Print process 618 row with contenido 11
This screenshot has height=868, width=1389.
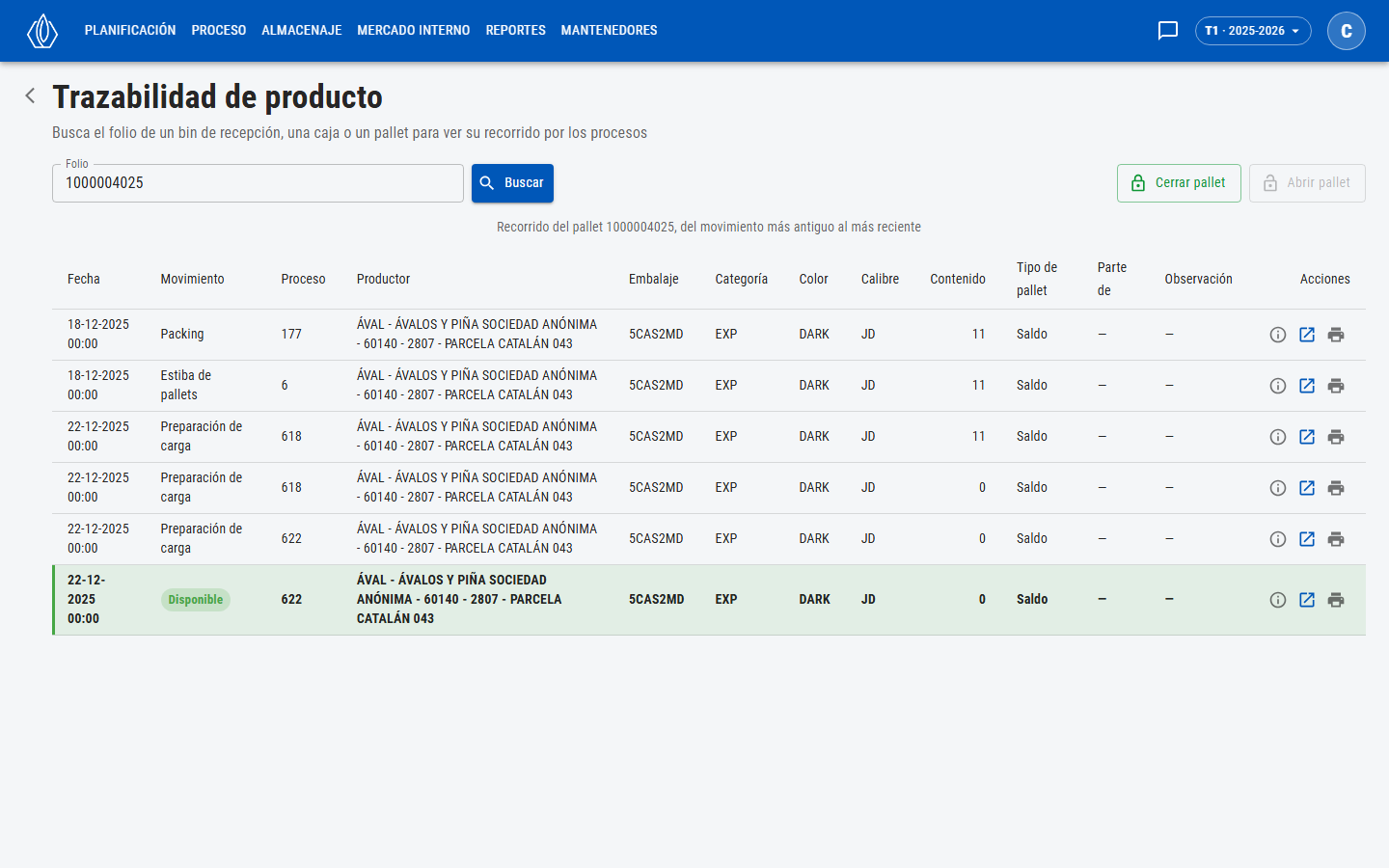1336,437
